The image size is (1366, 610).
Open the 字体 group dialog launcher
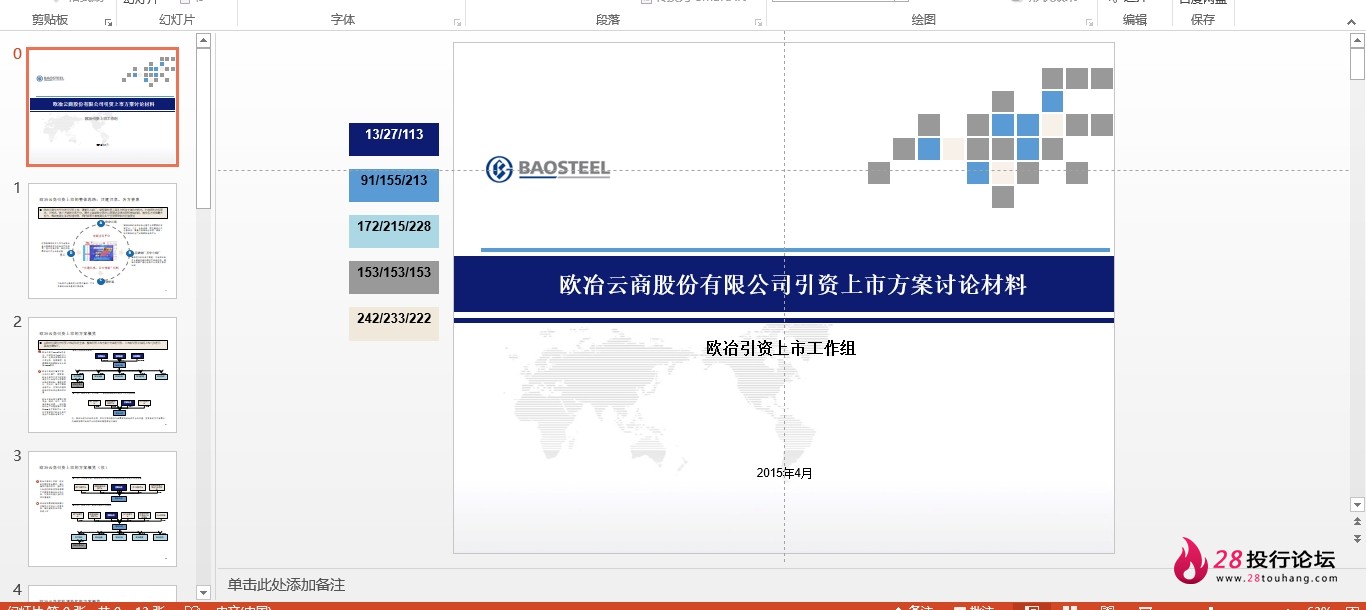(x=458, y=22)
